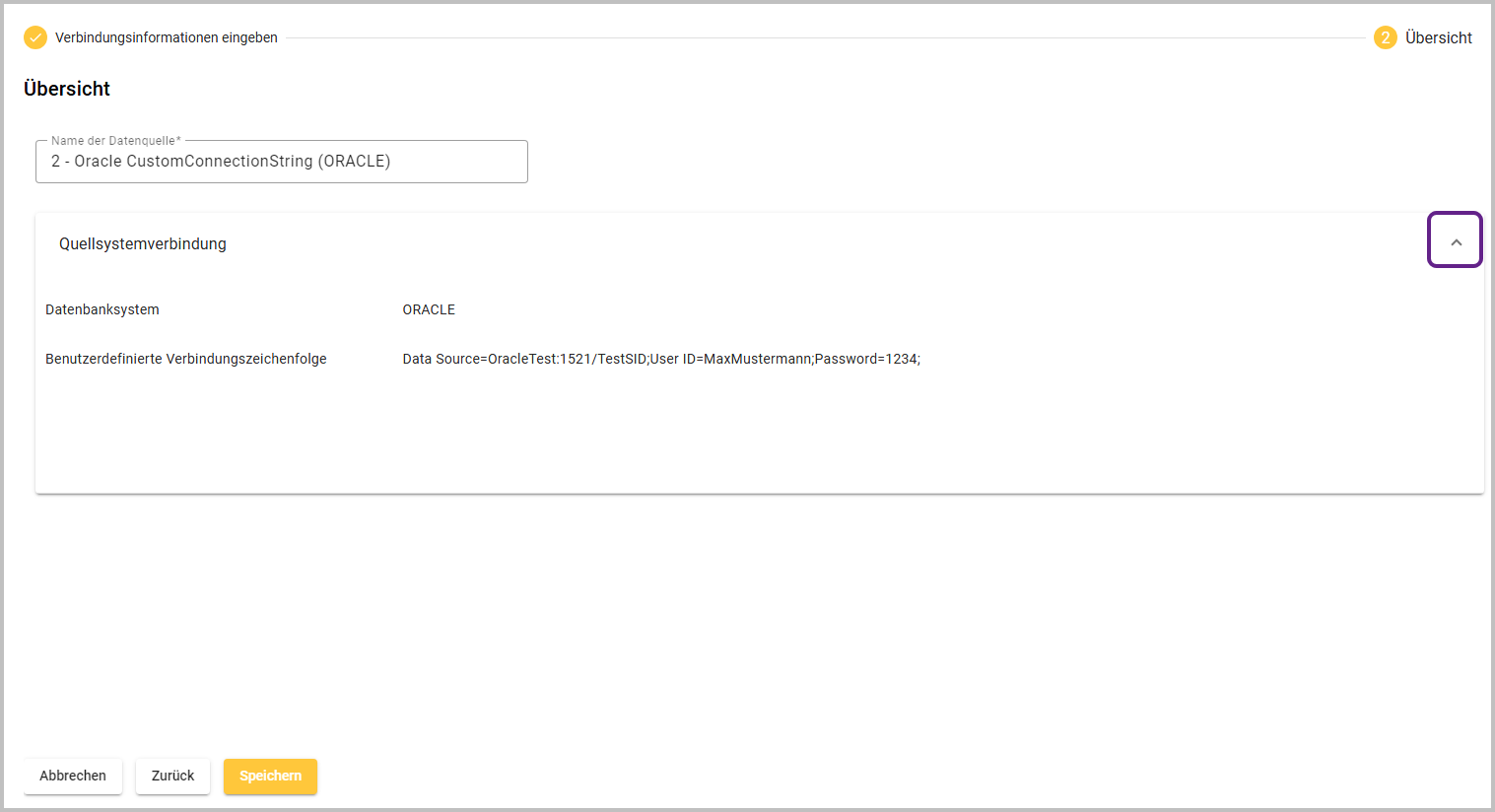This screenshot has width=1495, height=812.
Task: Click the Datenbanksystem label
Action: point(102,309)
